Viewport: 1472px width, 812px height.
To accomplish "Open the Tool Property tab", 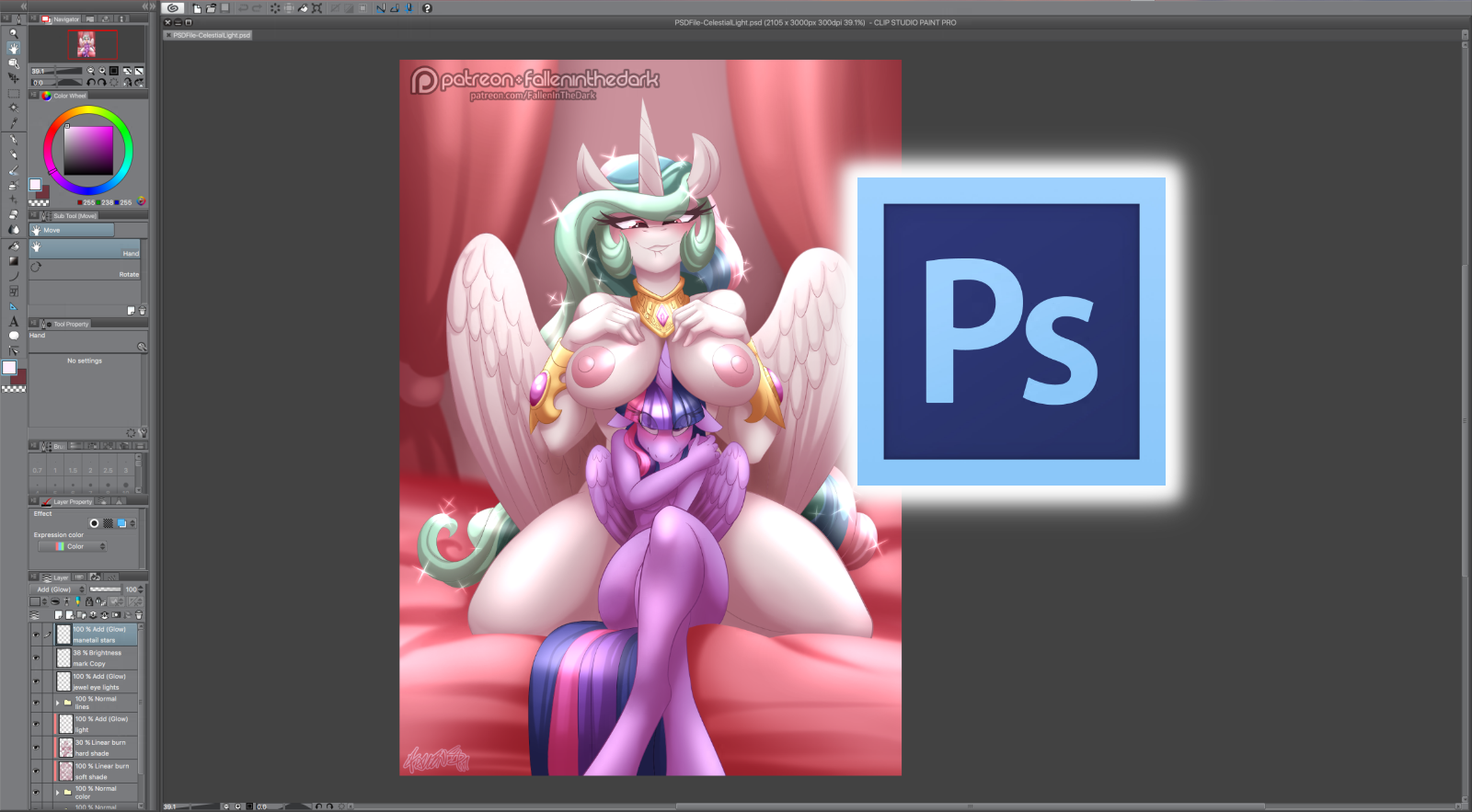I will 66,324.
